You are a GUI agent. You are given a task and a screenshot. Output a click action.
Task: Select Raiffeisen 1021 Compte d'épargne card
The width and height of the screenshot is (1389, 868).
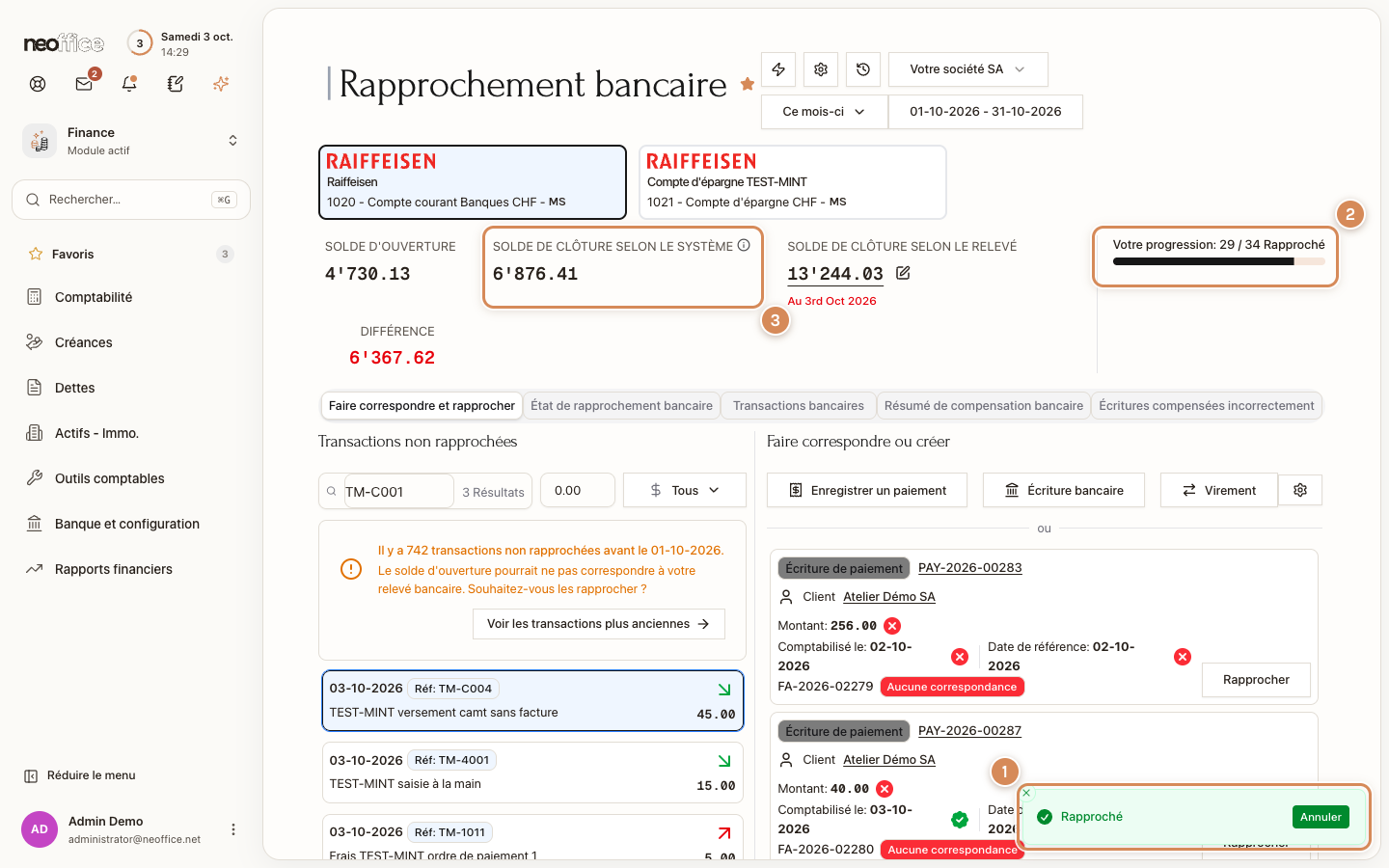pyautogui.click(x=793, y=182)
